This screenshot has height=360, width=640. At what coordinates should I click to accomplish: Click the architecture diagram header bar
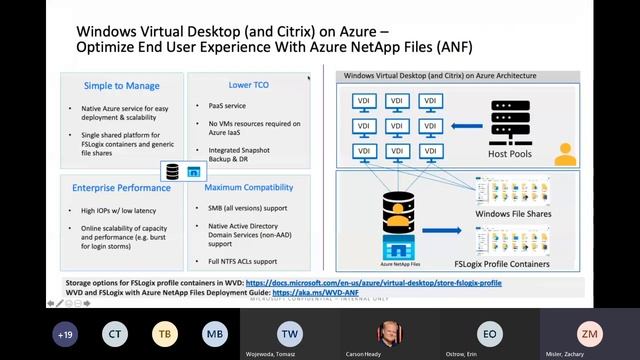coord(458,76)
